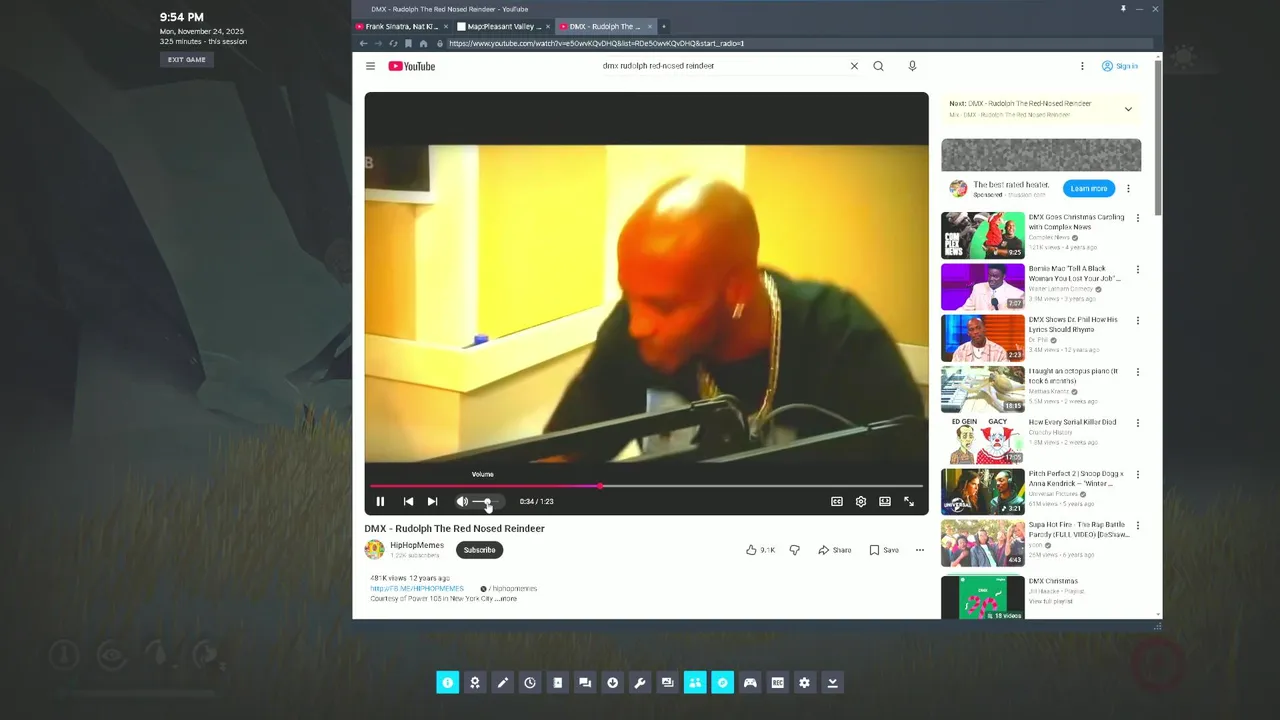The width and height of the screenshot is (1280, 720).
Task: Subscribe to HipHopMemes channel
Action: [x=479, y=550]
